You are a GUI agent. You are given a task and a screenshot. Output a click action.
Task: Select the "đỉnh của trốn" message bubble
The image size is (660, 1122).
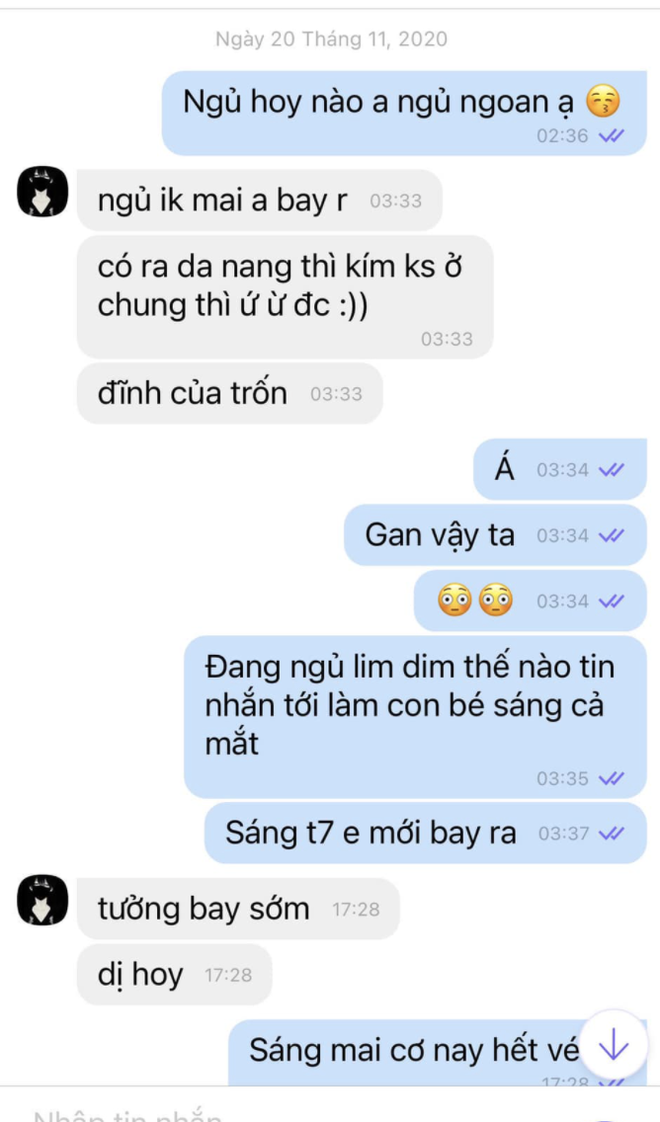pyautogui.click(x=230, y=394)
